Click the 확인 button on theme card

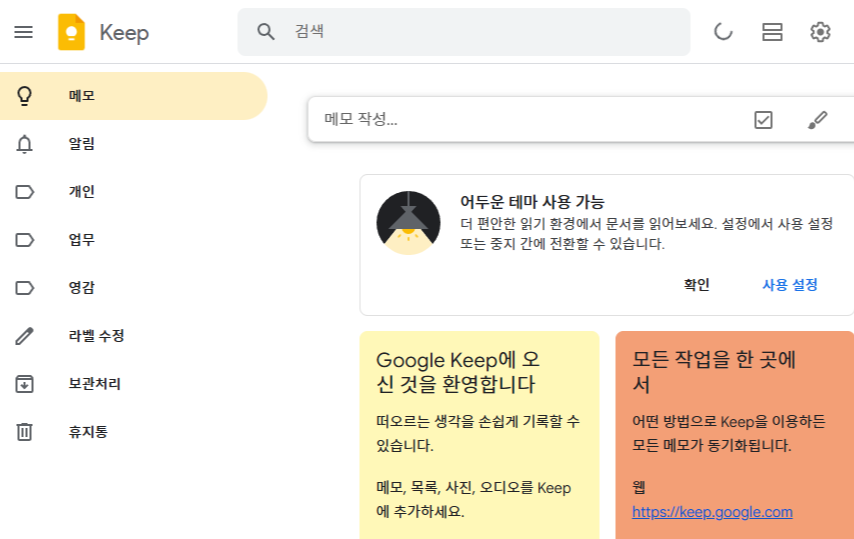pos(697,285)
